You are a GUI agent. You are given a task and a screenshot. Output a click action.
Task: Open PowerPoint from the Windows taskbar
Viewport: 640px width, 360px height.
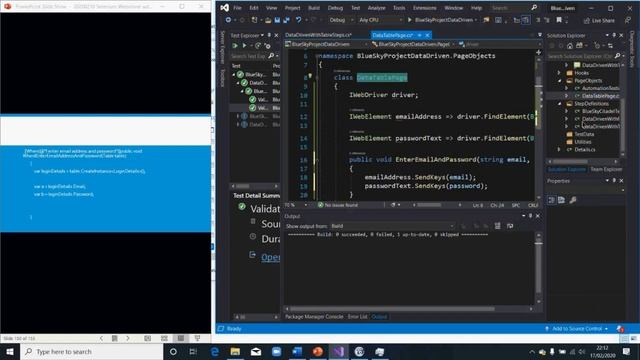[x=318, y=351]
